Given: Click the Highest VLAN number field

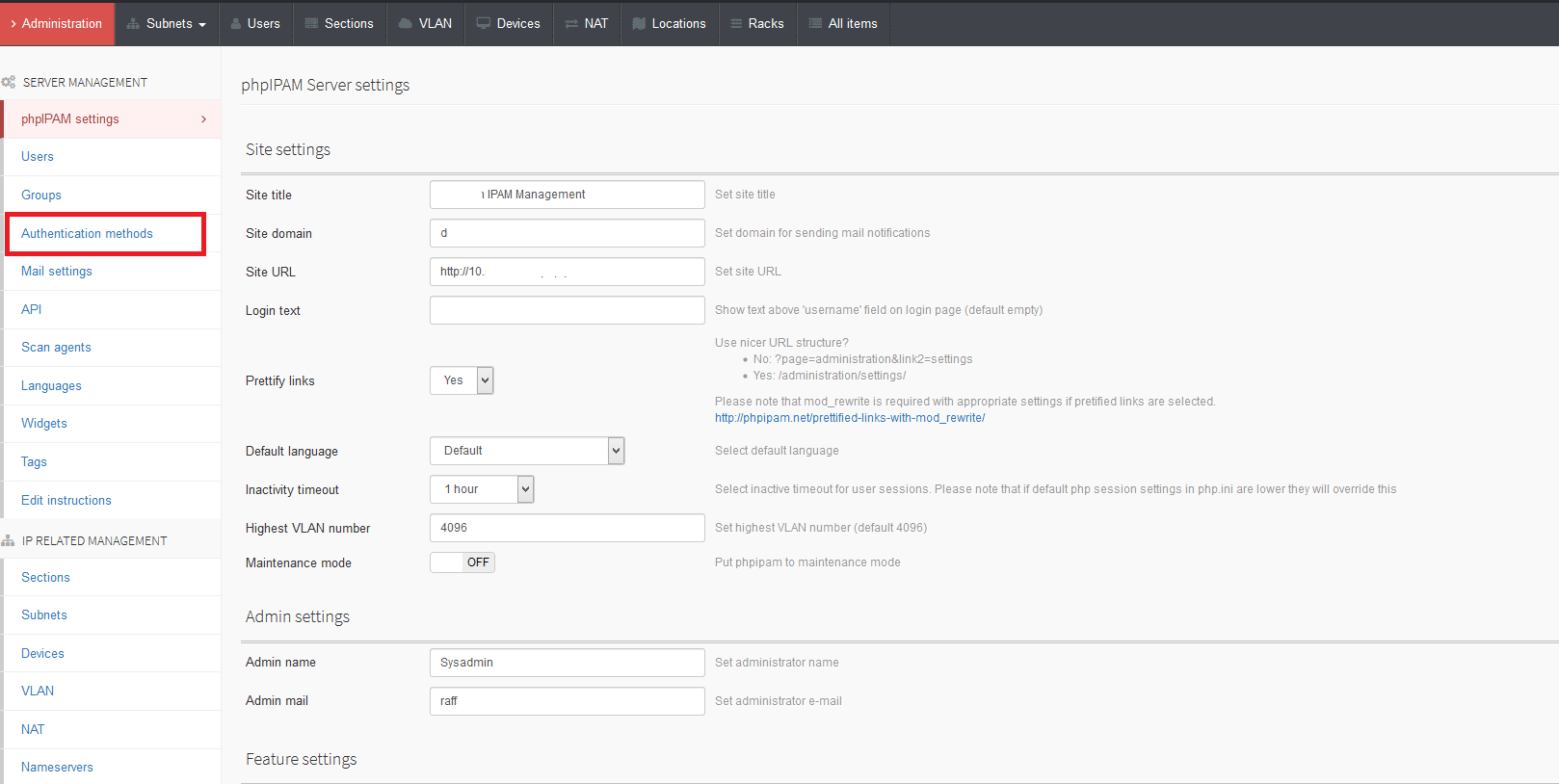Looking at the screenshot, I should point(568,528).
